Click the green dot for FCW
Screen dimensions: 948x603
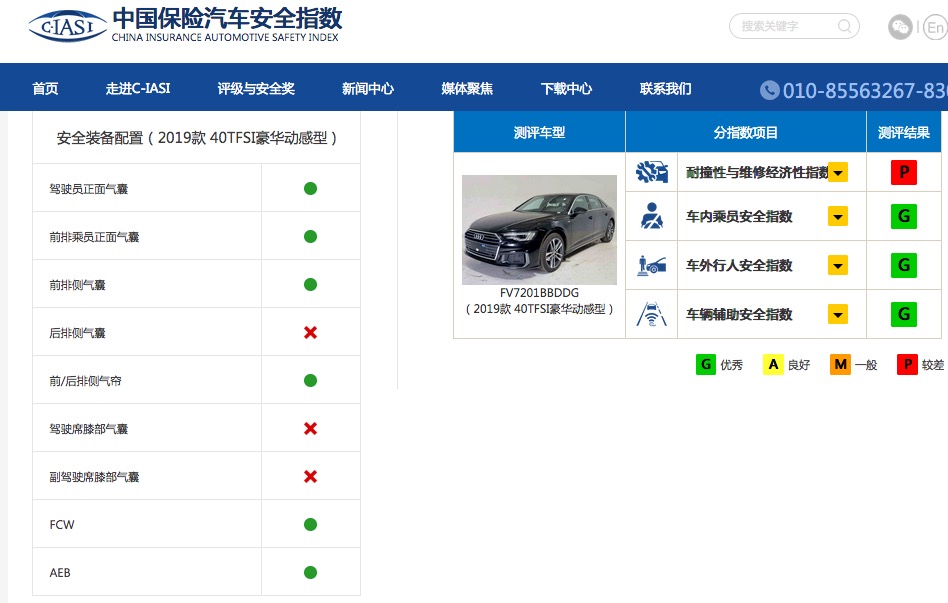pyautogui.click(x=310, y=524)
